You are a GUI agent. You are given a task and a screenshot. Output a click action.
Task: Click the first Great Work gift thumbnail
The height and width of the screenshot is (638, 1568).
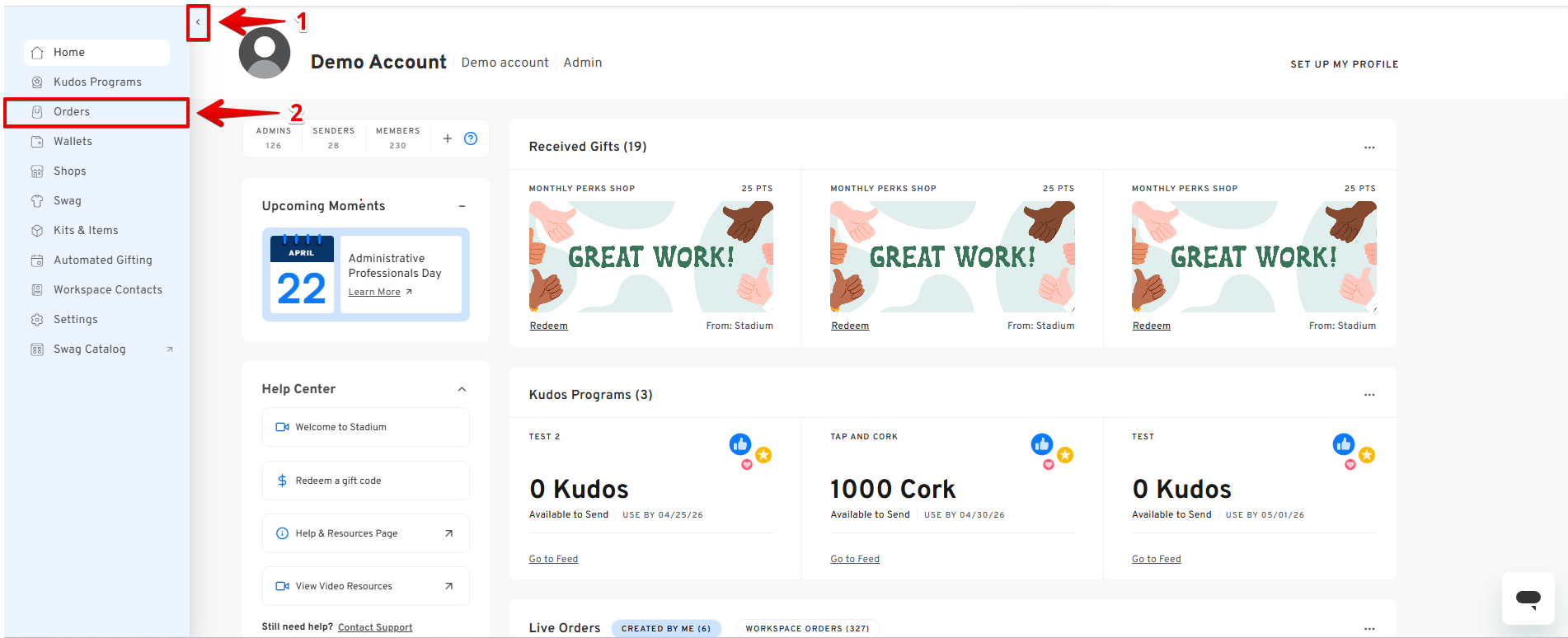tap(650, 256)
